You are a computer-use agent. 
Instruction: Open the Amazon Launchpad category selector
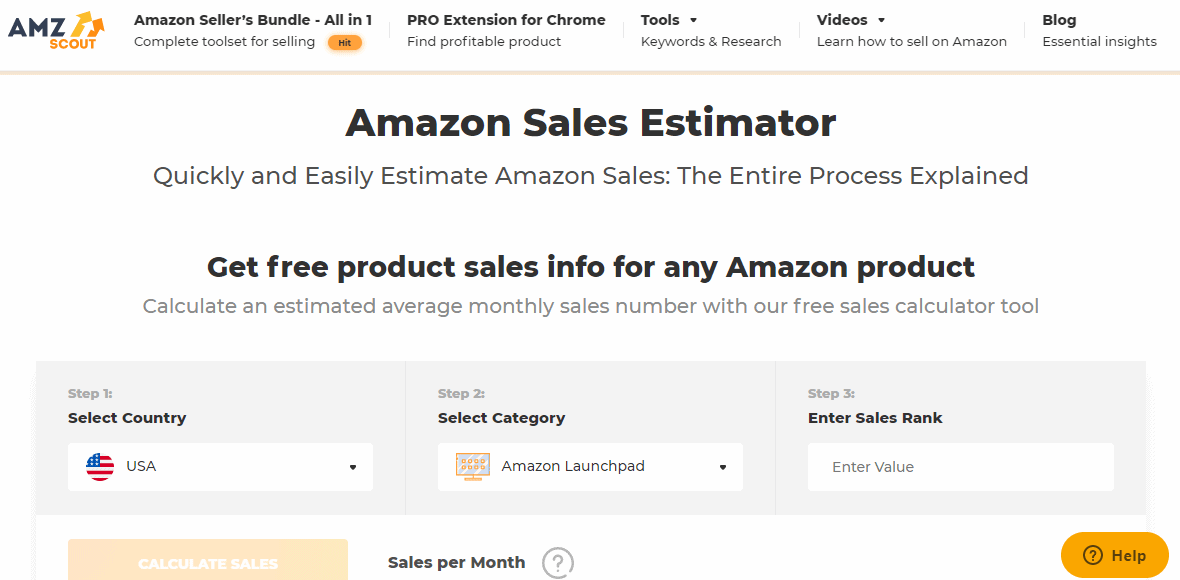pos(590,467)
